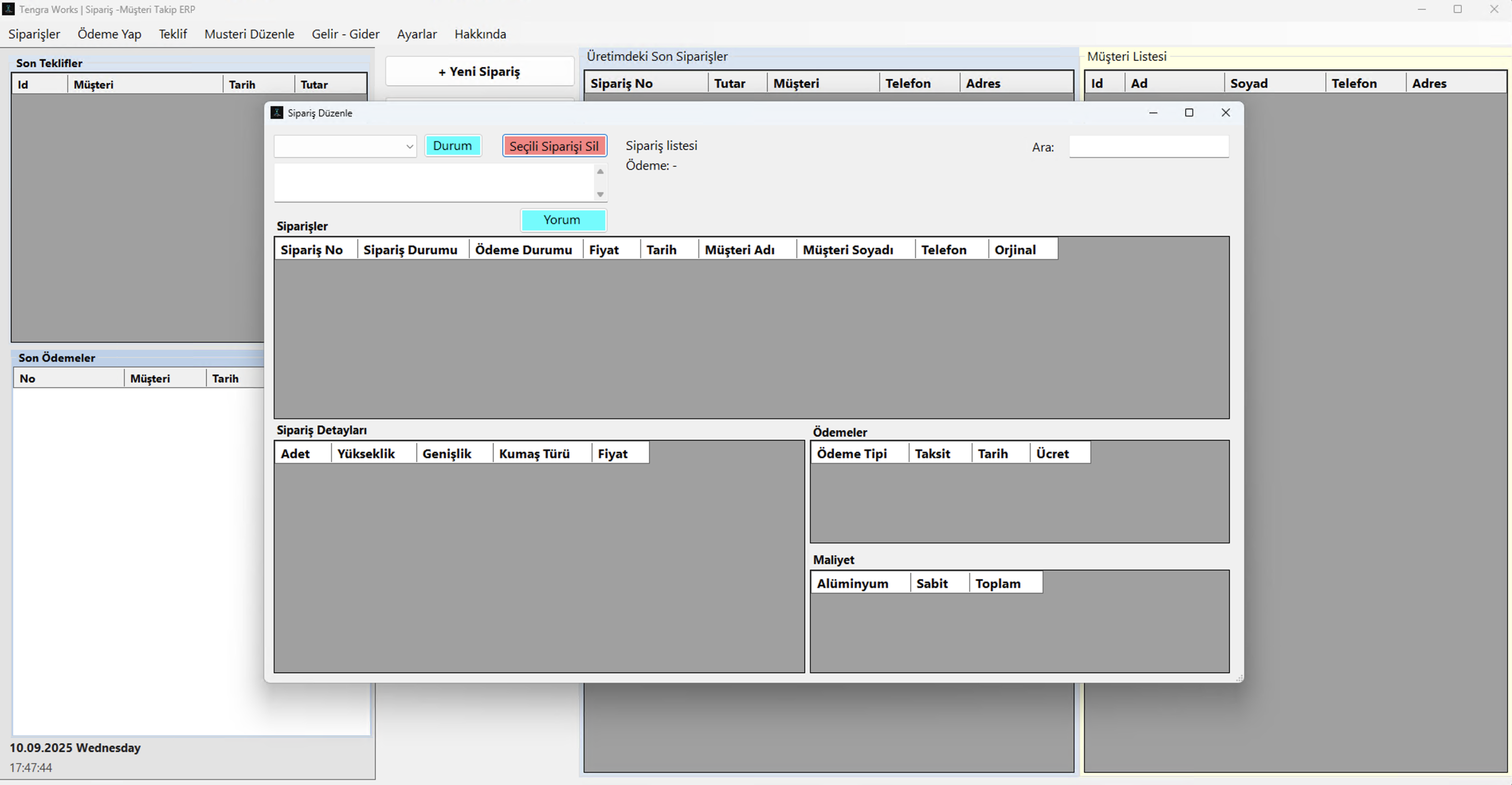Click the Sipariş Düzenle dialog app icon
Image resolution: width=1512 pixels, height=785 pixels.
[x=276, y=112]
